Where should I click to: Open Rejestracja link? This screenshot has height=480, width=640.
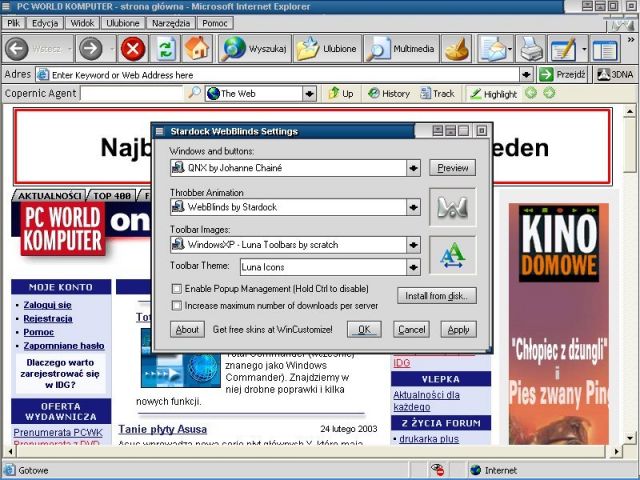48,318
